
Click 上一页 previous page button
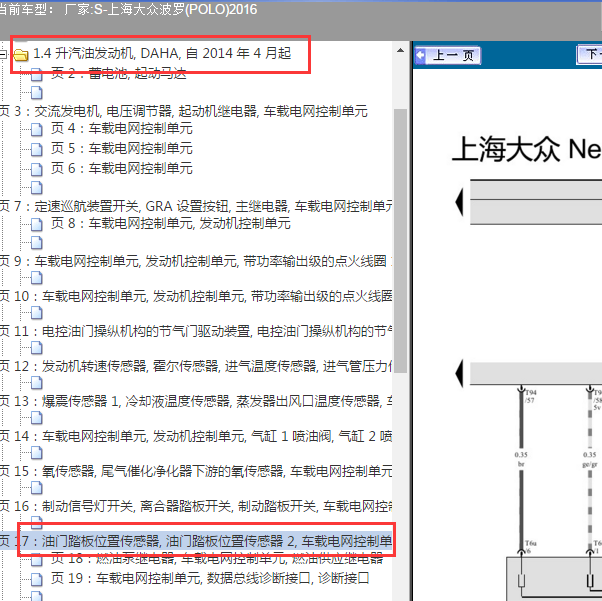tap(447, 55)
